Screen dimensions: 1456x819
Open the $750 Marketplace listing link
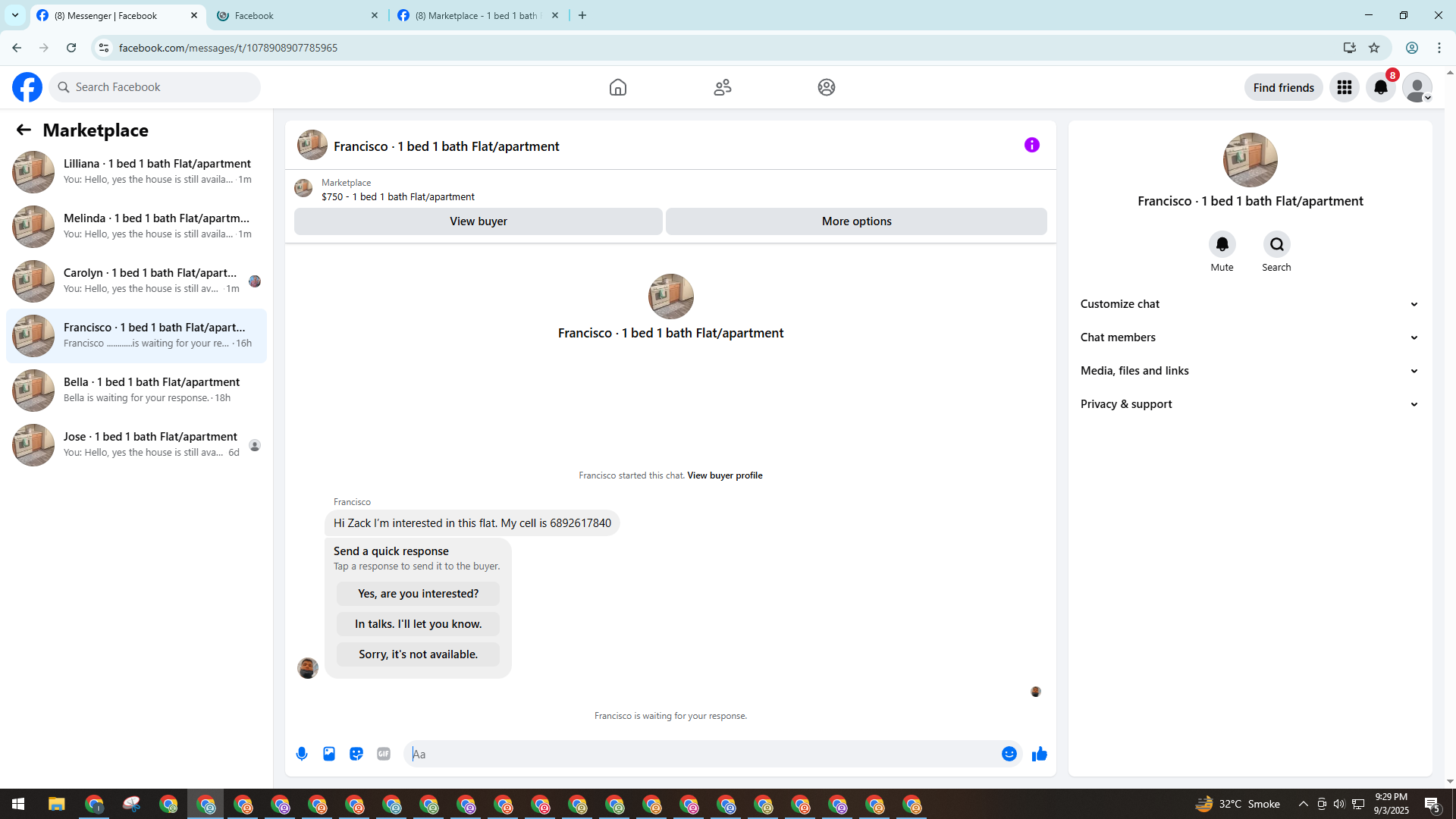click(398, 196)
